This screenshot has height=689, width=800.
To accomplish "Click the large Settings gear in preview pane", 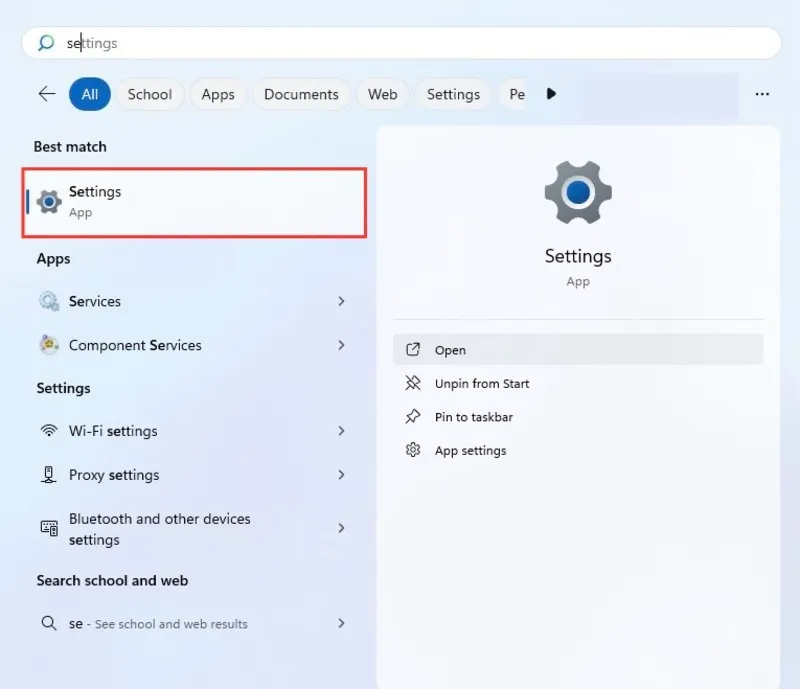I will coord(578,193).
